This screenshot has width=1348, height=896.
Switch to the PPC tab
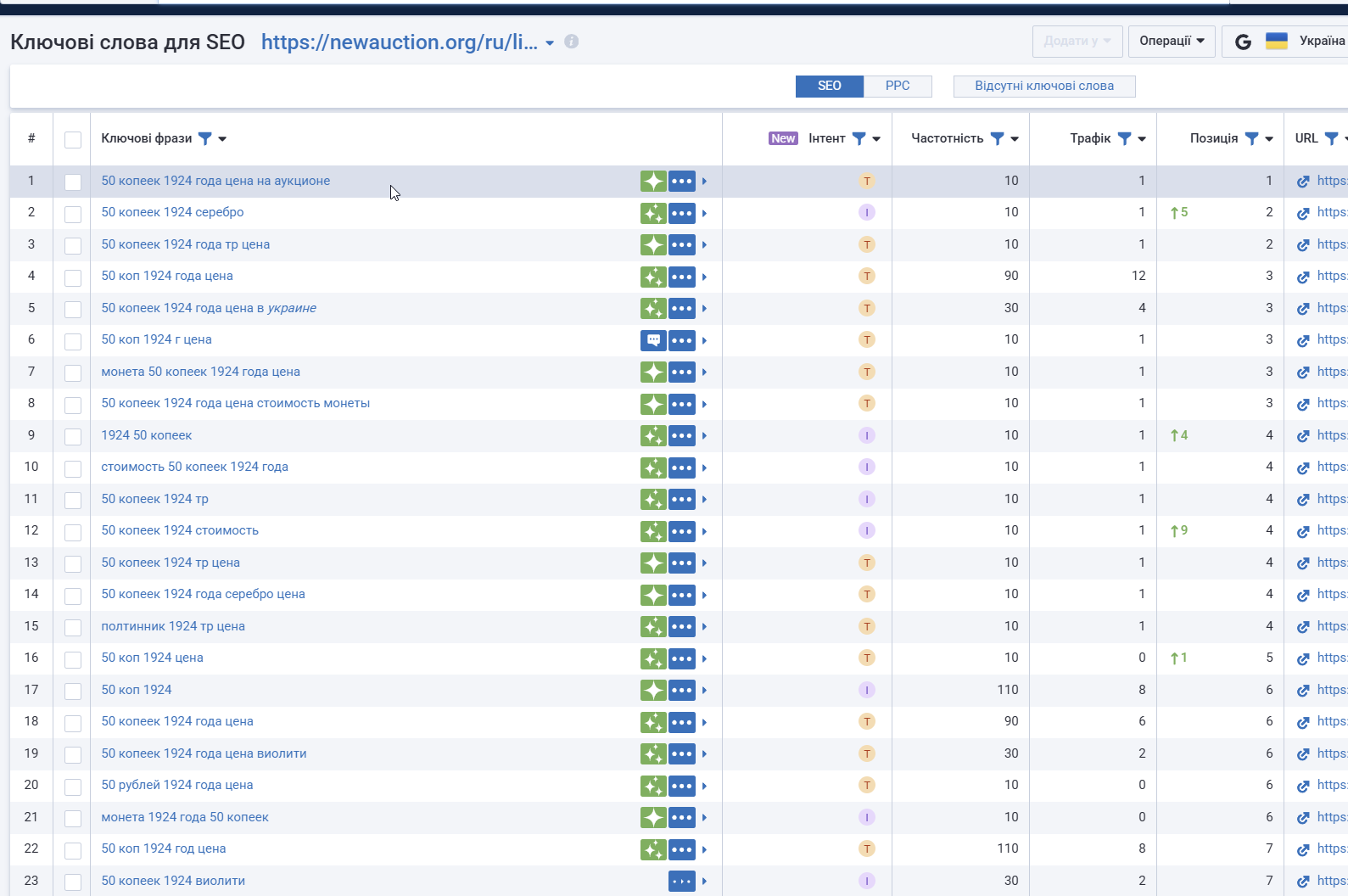point(898,86)
